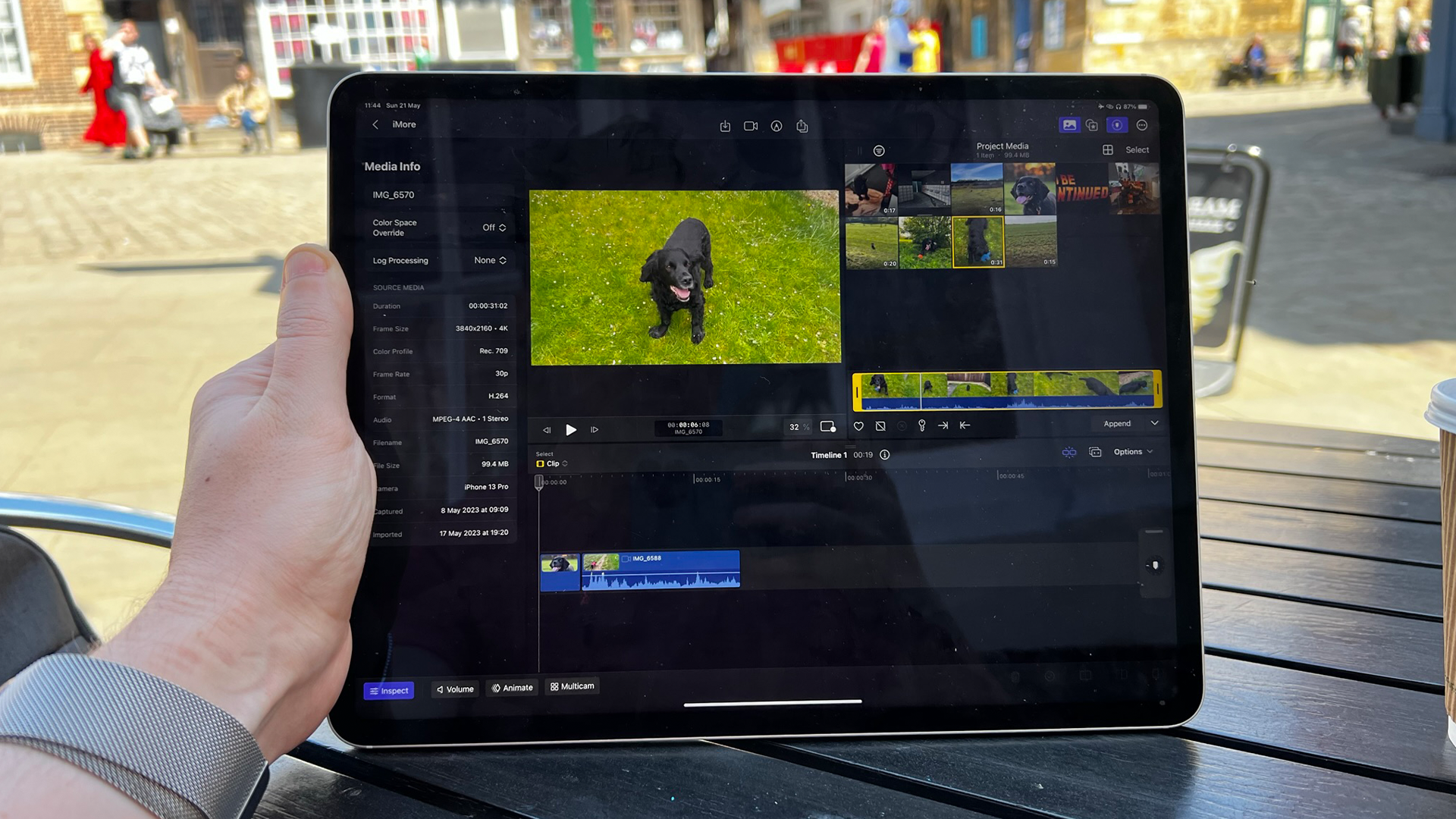Screen dimensions: 1456x819
Task: Drag the timeline playhead marker
Action: pos(540,481)
